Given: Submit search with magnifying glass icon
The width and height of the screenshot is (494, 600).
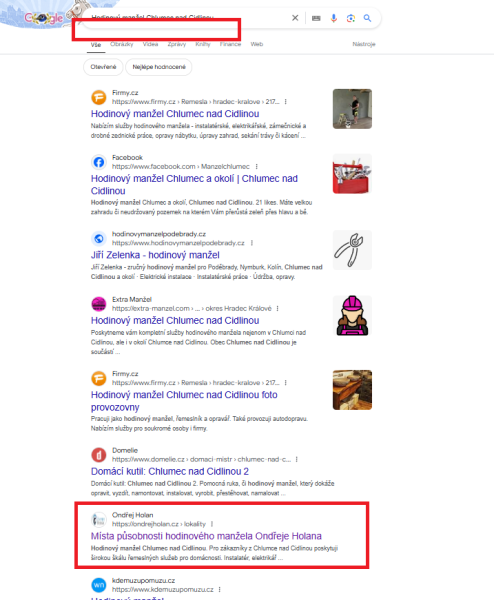Looking at the screenshot, I should pyautogui.click(x=367, y=18).
